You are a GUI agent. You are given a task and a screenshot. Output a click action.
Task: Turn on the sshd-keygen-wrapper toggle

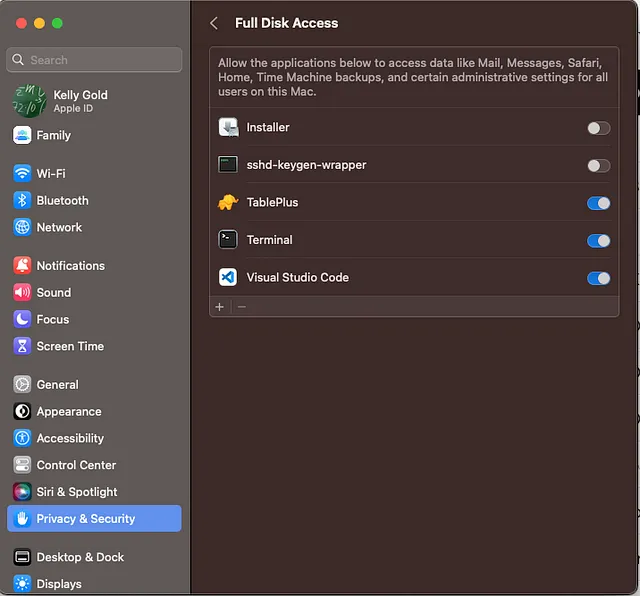[598, 165]
